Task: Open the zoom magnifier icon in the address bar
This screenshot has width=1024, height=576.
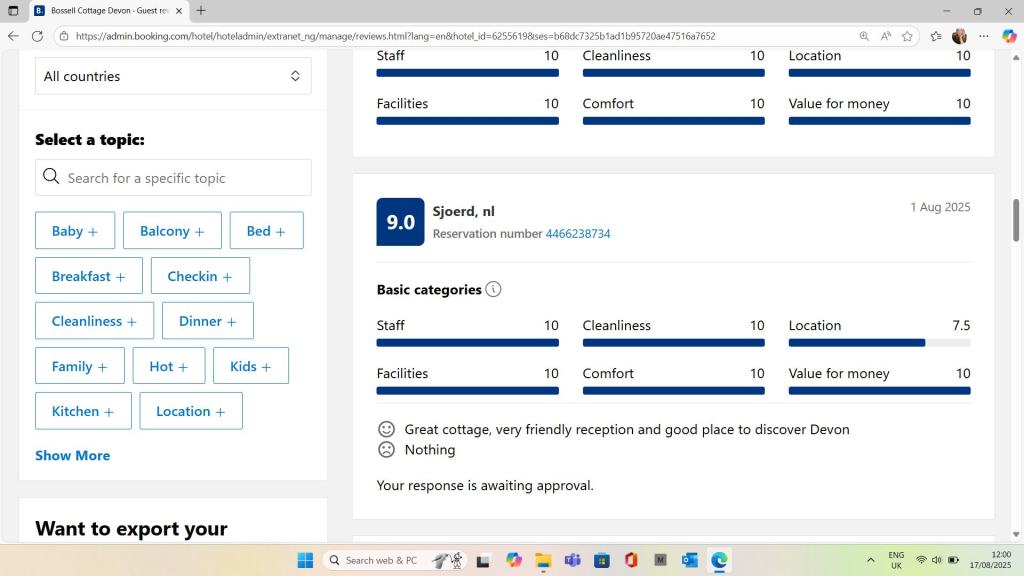Action: [864, 36]
